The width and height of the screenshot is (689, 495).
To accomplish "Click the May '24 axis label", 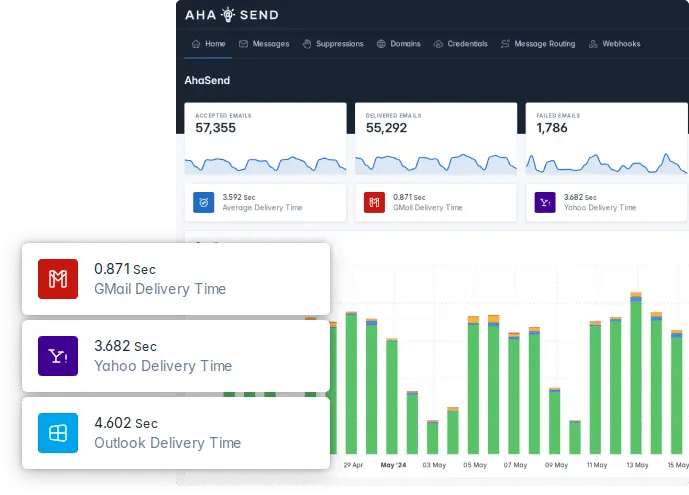I will tap(393, 465).
